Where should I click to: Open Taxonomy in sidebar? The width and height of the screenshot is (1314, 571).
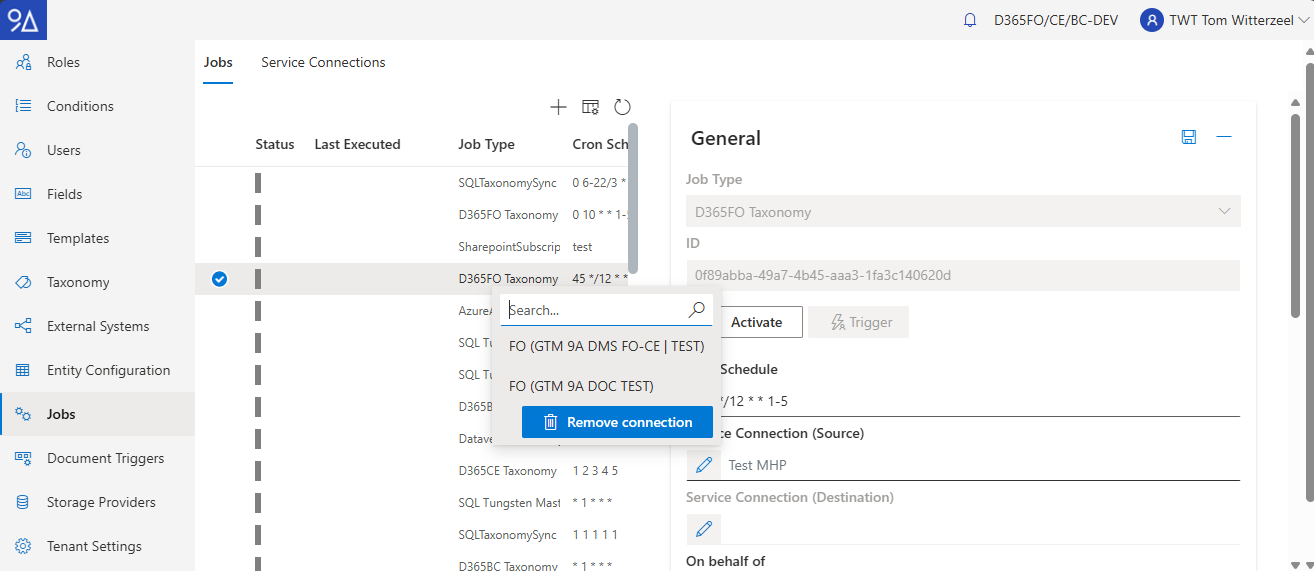coord(97,282)
